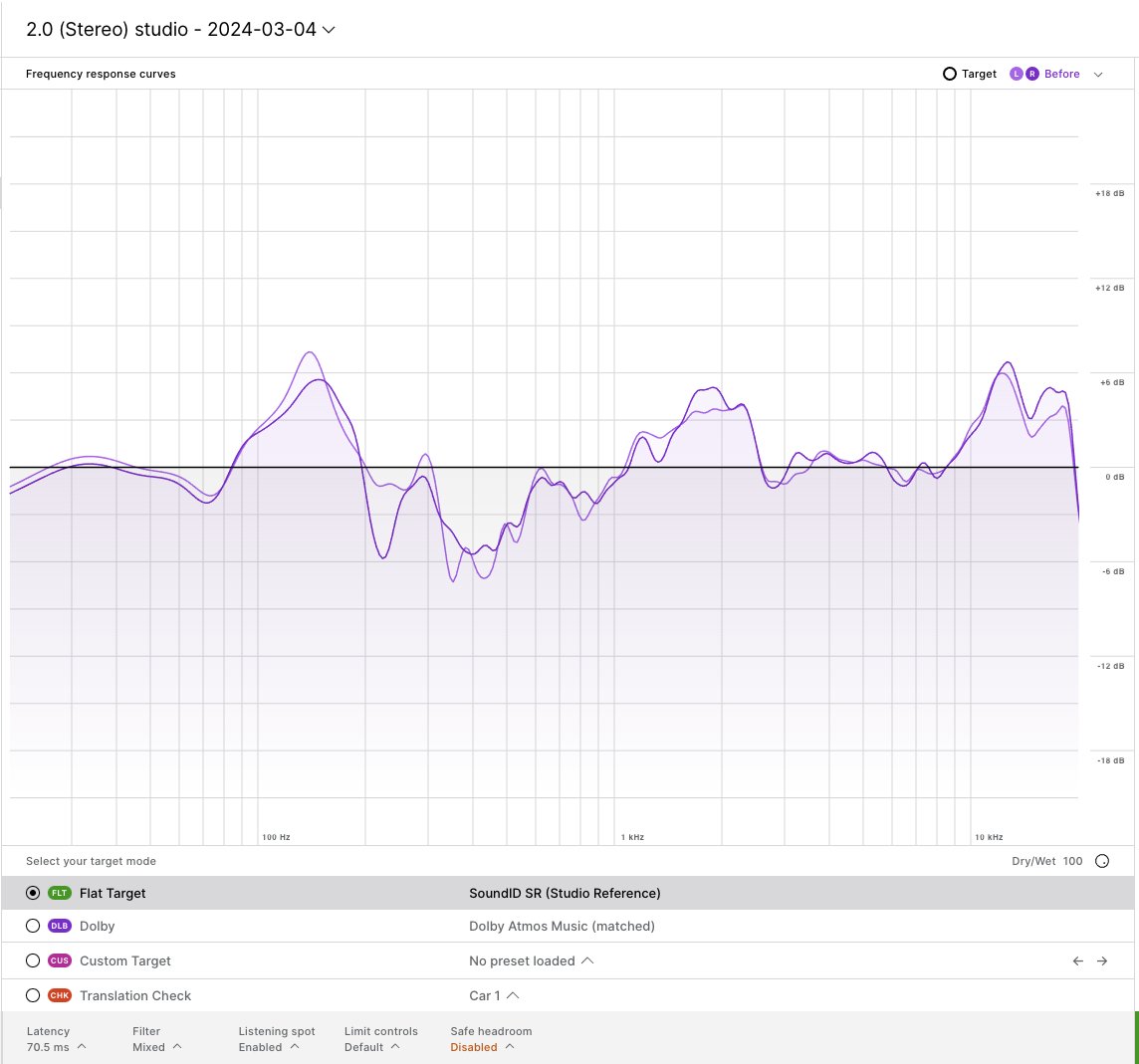Click the CUS Custom Target badge icon
The height and width of the screenshot is (1064, 1139).
(60, 960)
